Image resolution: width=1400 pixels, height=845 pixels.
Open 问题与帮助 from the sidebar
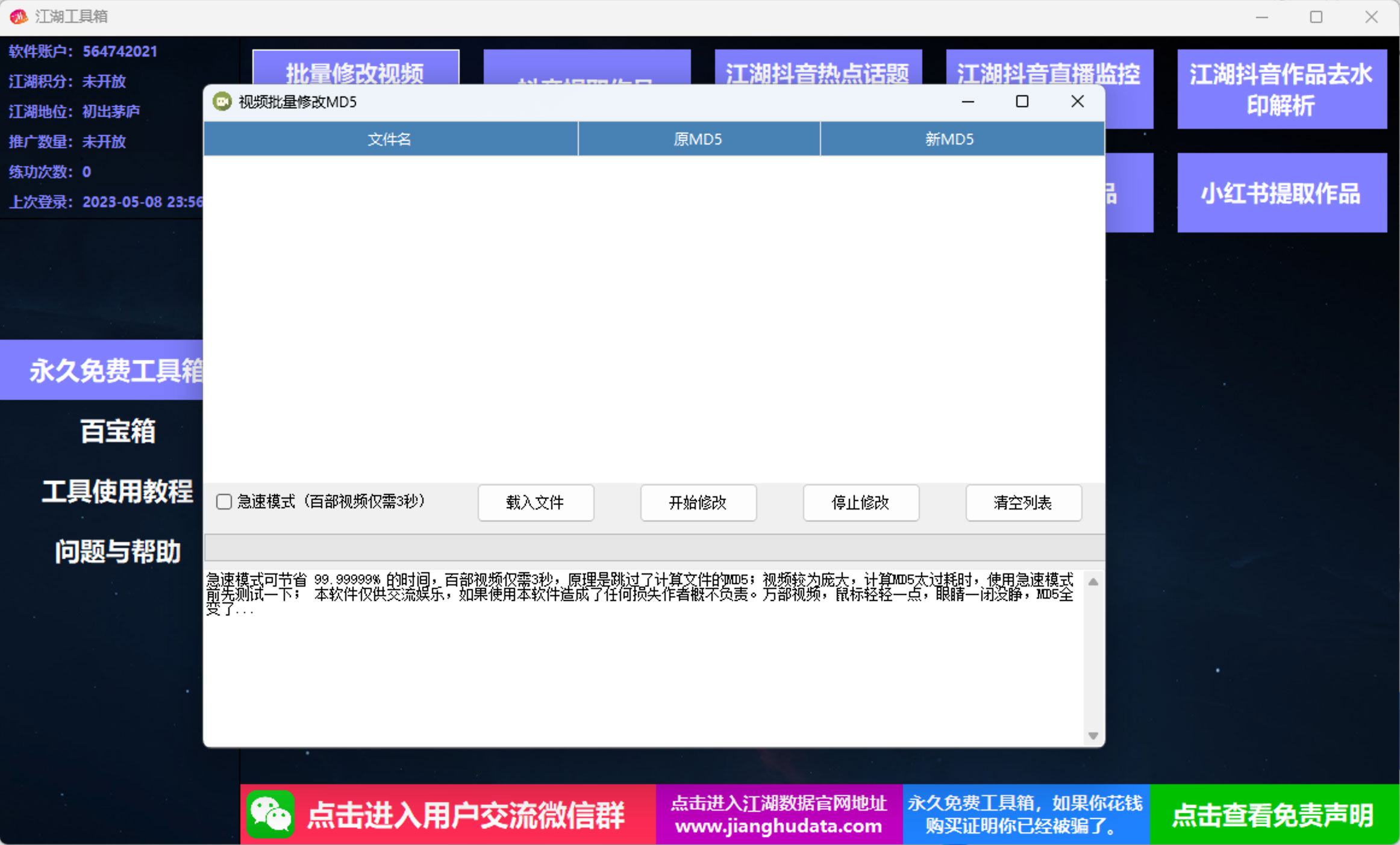pyautogui.click(x=117, y=551)
